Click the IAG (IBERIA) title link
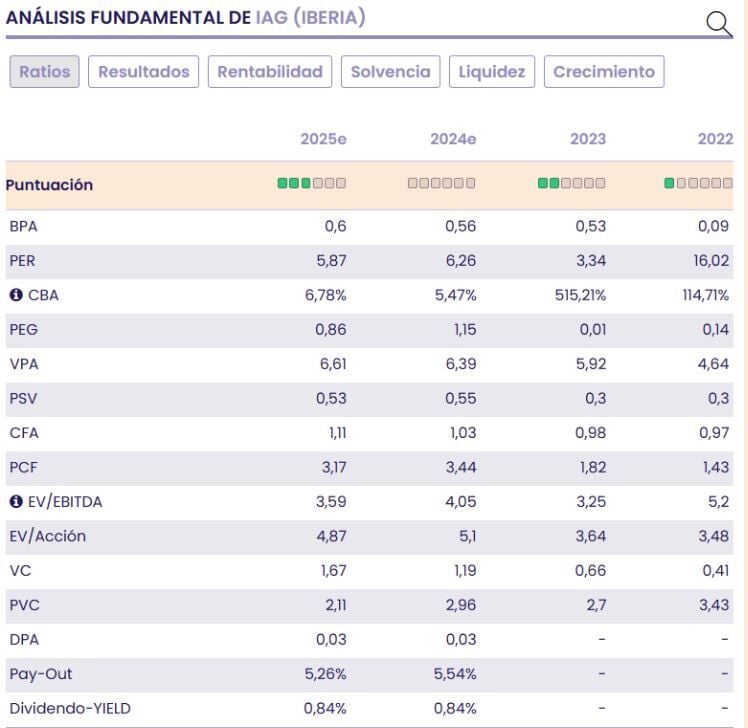The width and height of the screenshot is (748, 728). pyautogui.click(x=301, y=18)
